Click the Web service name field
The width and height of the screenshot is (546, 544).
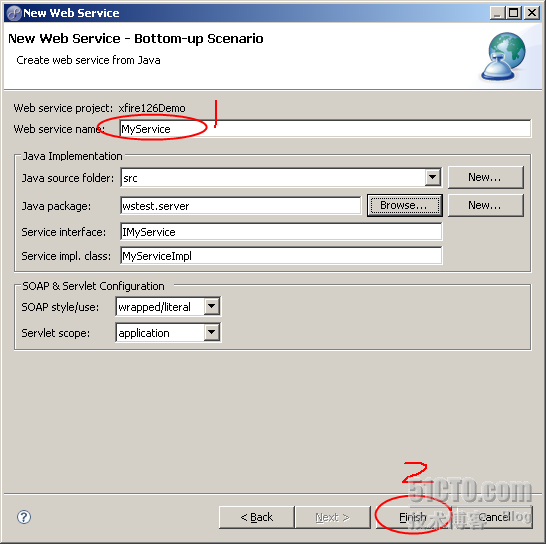click(x=325, y=129)
